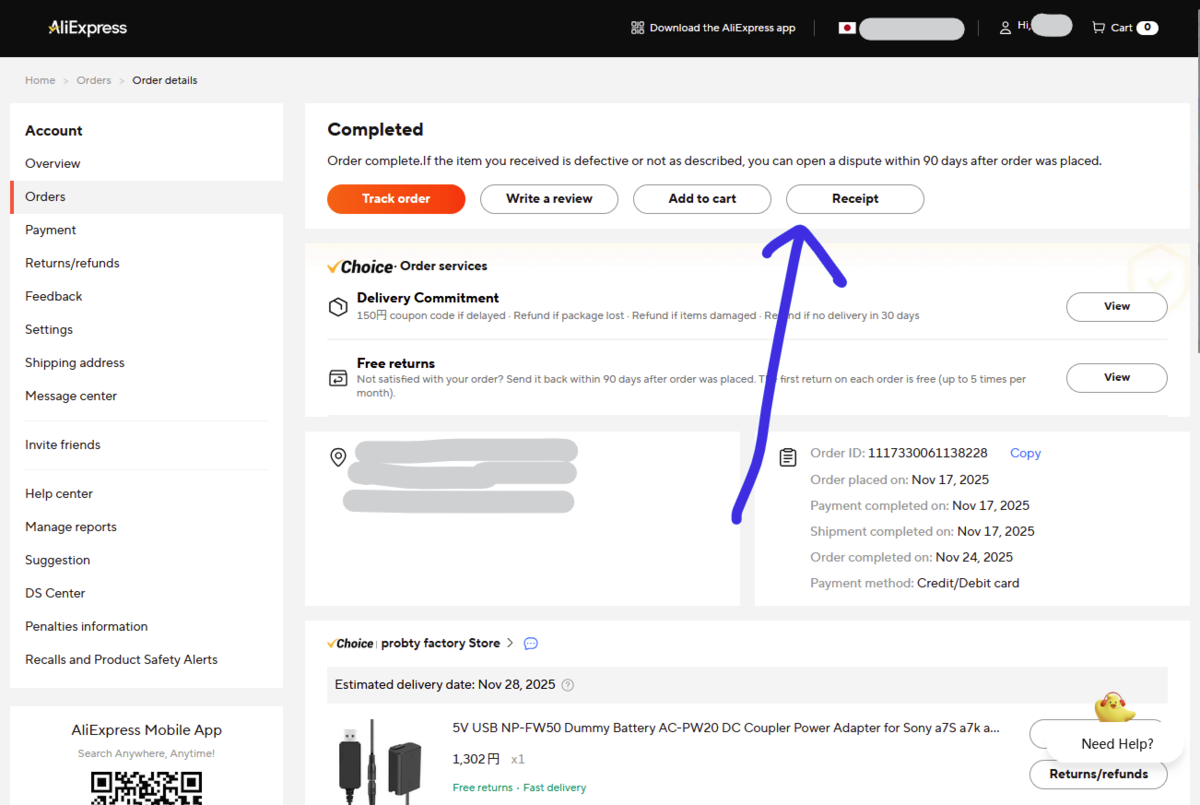This screenshot has width=1200, height=805.
Task: Click the Estimated delivery date Nov 28, 2025
Action: tap(445, 685)
